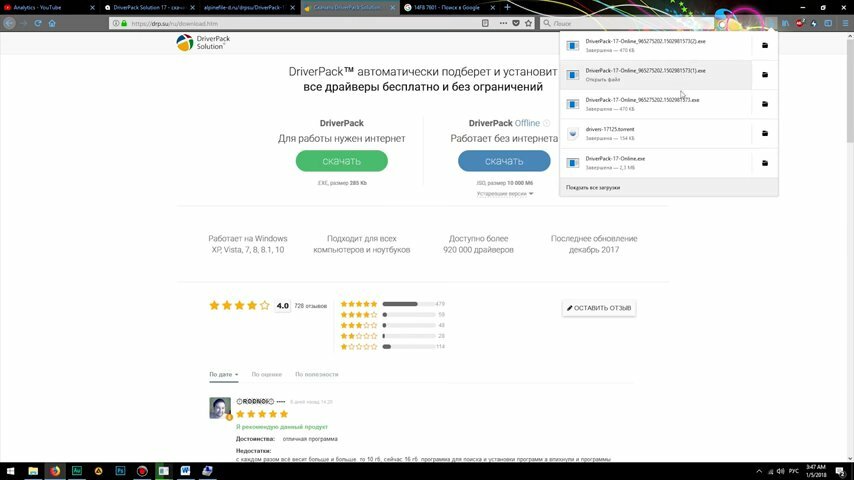The height and width of the screenshot is (480, 854).
Task: Open Adobe Audition from taskbar
Action: pyautogui.click(x=77, y=471)
